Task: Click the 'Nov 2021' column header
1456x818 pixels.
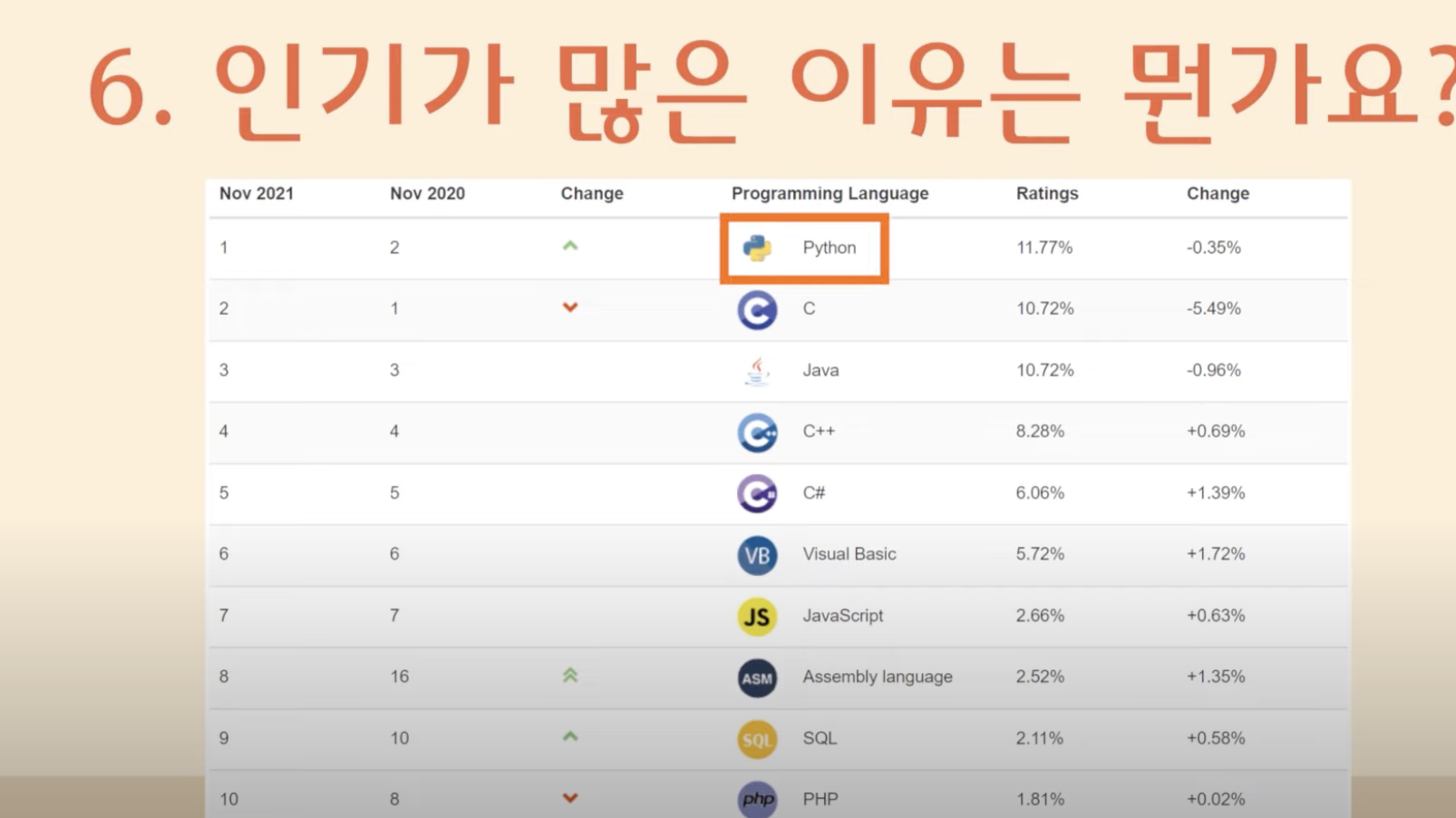Action: pyautogui.click(x=257, y=193)
